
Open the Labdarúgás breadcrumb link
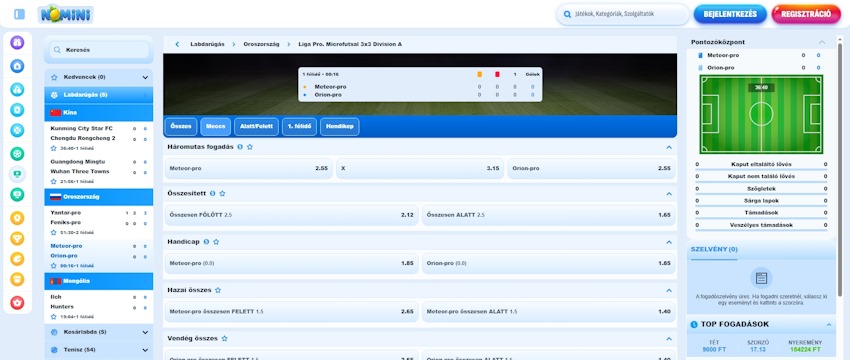click(x=207, y=44)
